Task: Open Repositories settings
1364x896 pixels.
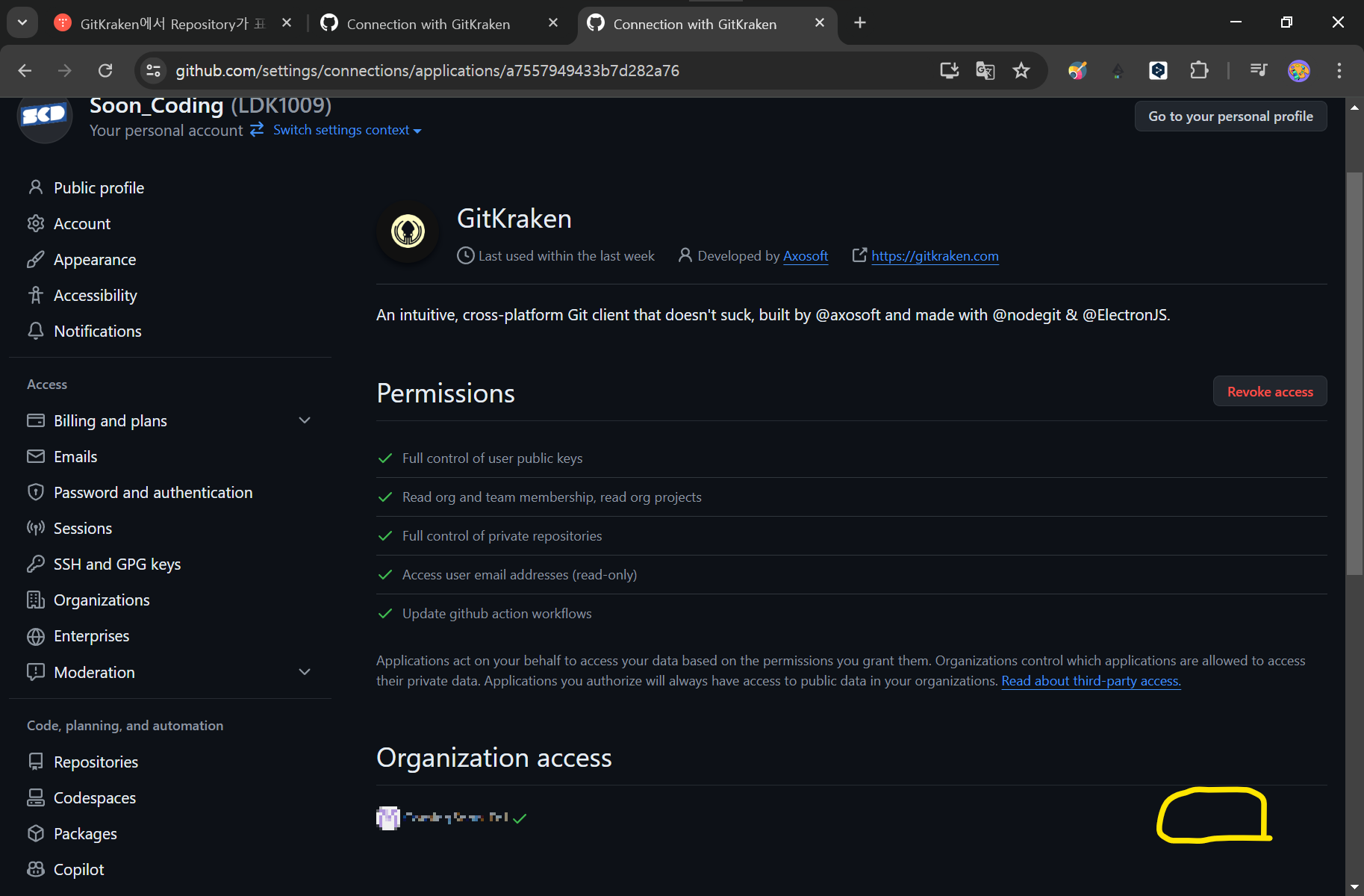Action: click(x=96, y=762)
